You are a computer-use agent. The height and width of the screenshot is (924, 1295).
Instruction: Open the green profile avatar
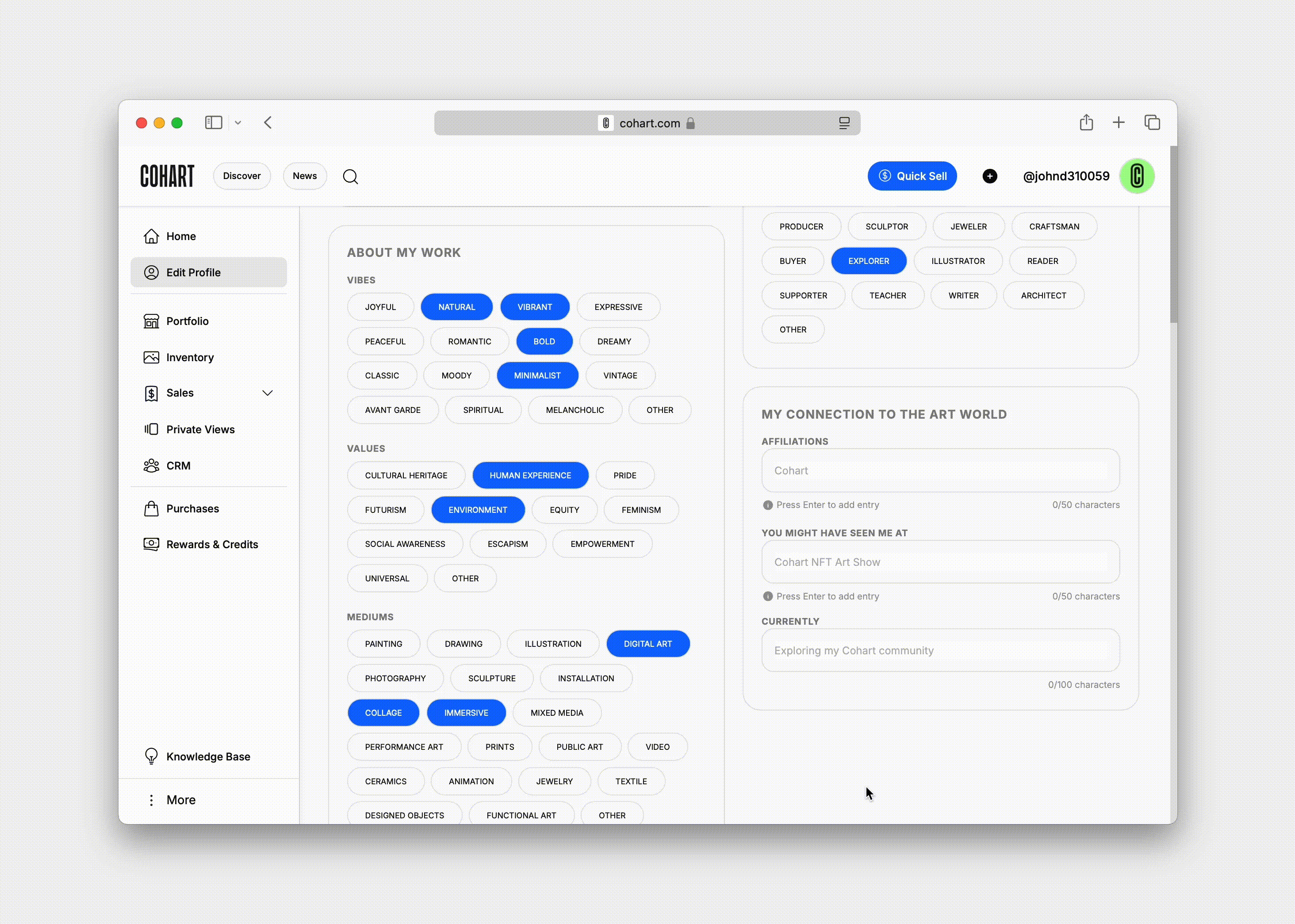pyautogui.click(x=1137, y=176)
